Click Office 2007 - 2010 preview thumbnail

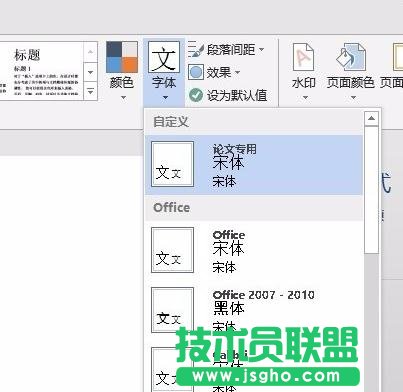(x=172, y=310)
